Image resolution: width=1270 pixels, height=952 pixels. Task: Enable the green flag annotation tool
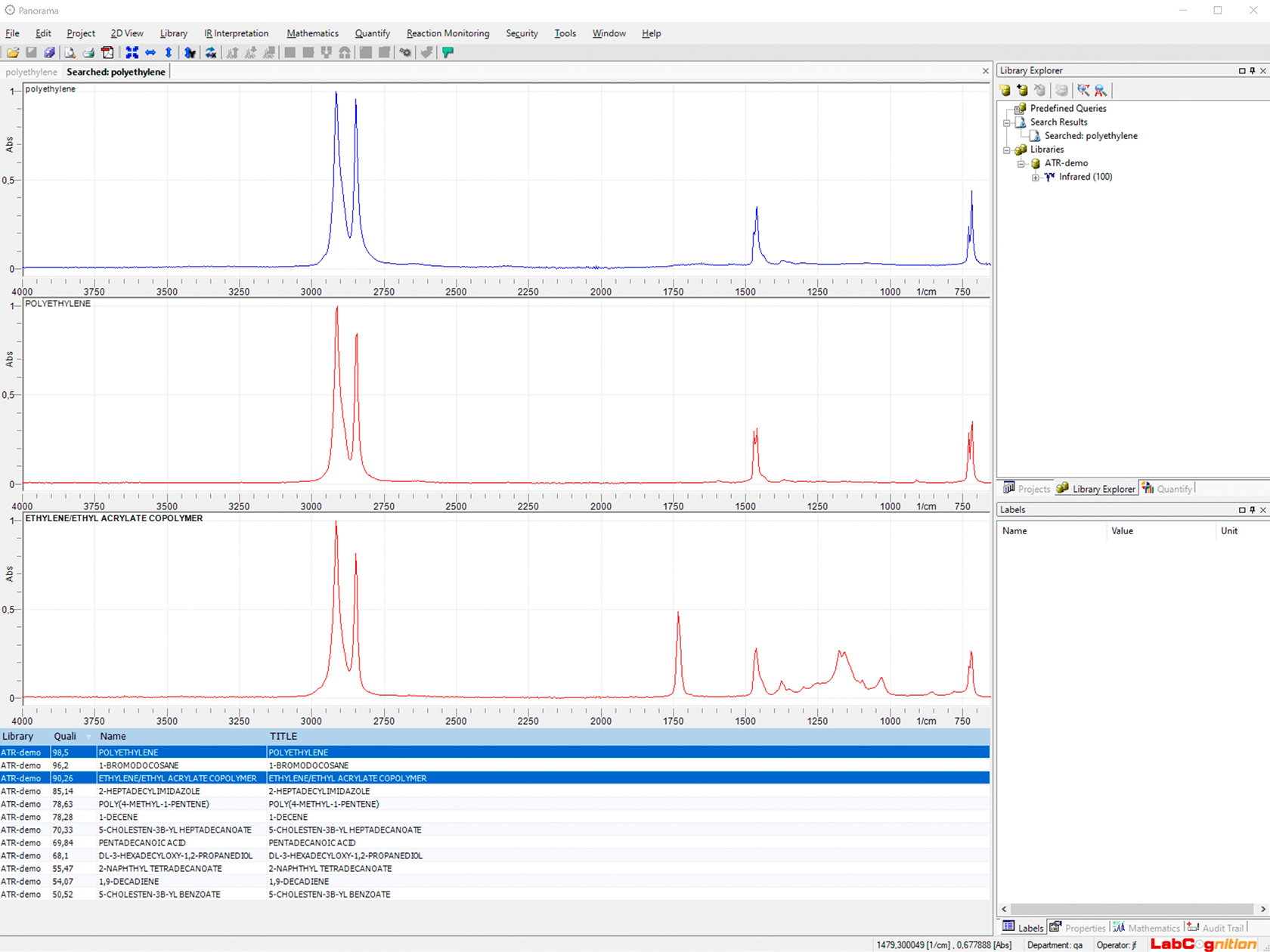click(448, 52)
